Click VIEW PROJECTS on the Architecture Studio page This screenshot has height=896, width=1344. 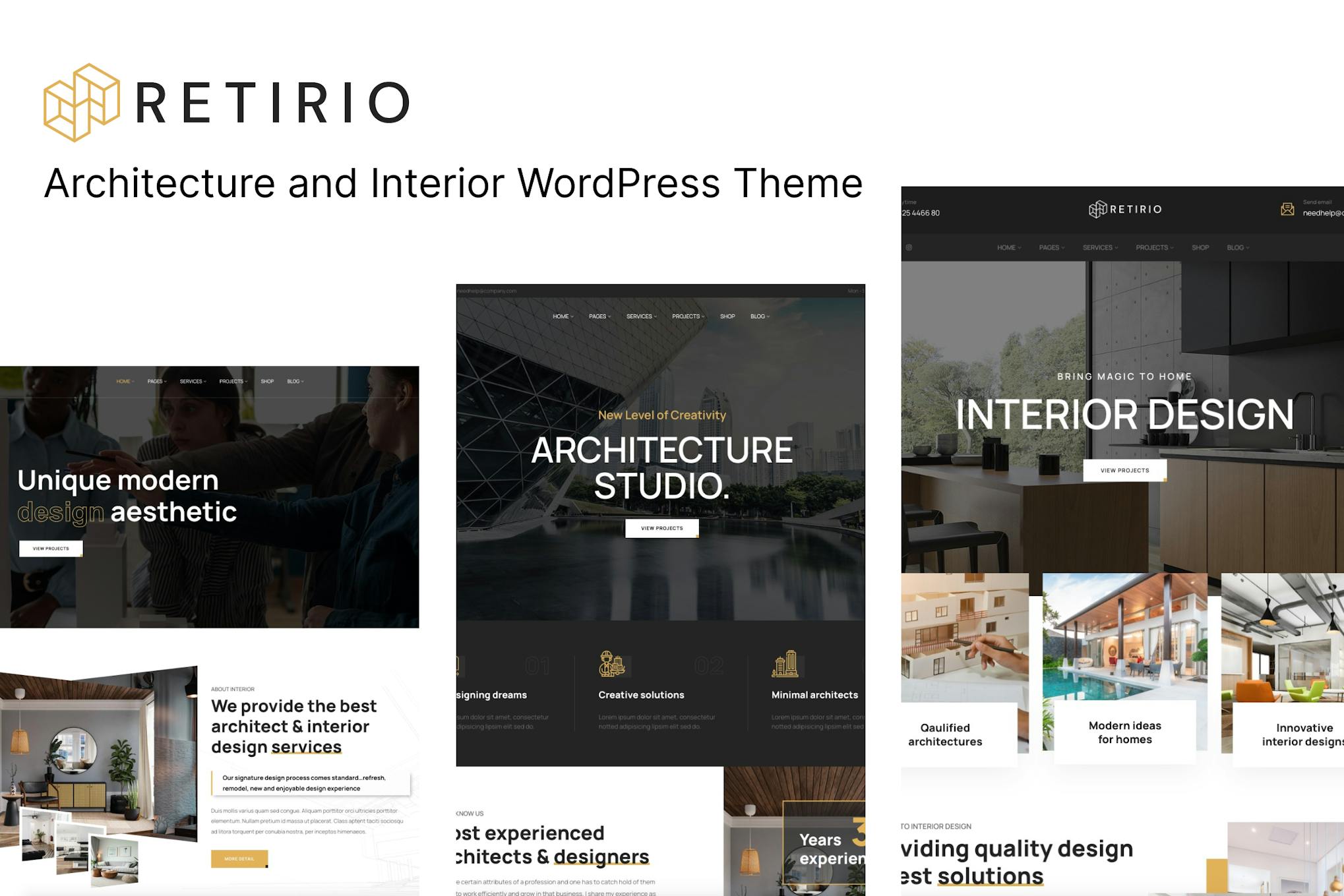click(x=661, y=527)
